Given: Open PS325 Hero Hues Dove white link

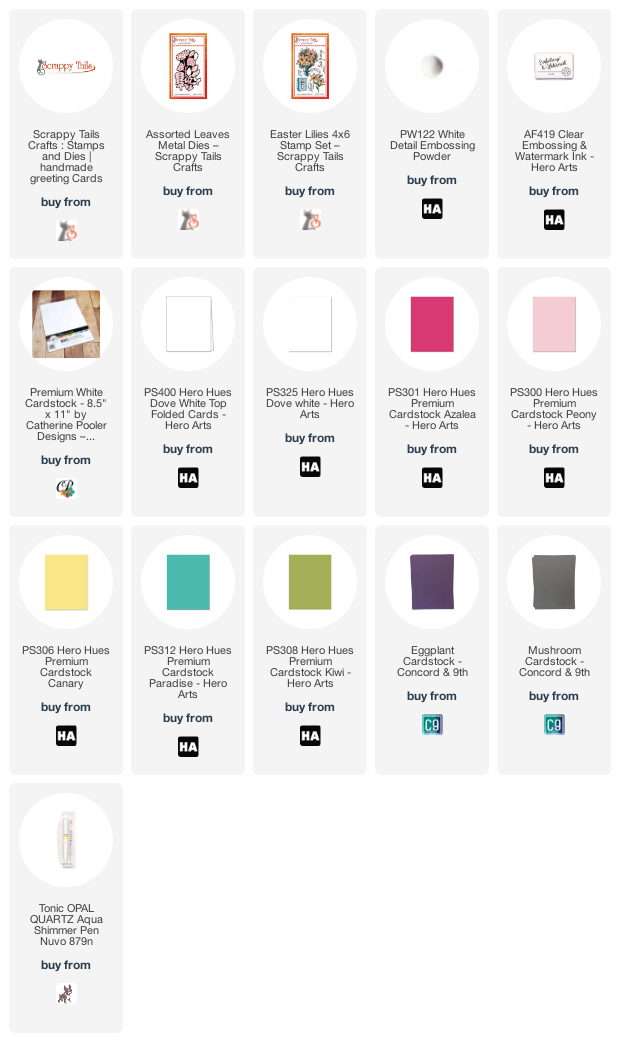Looking at the screenshot, I should tap(310, 403).
